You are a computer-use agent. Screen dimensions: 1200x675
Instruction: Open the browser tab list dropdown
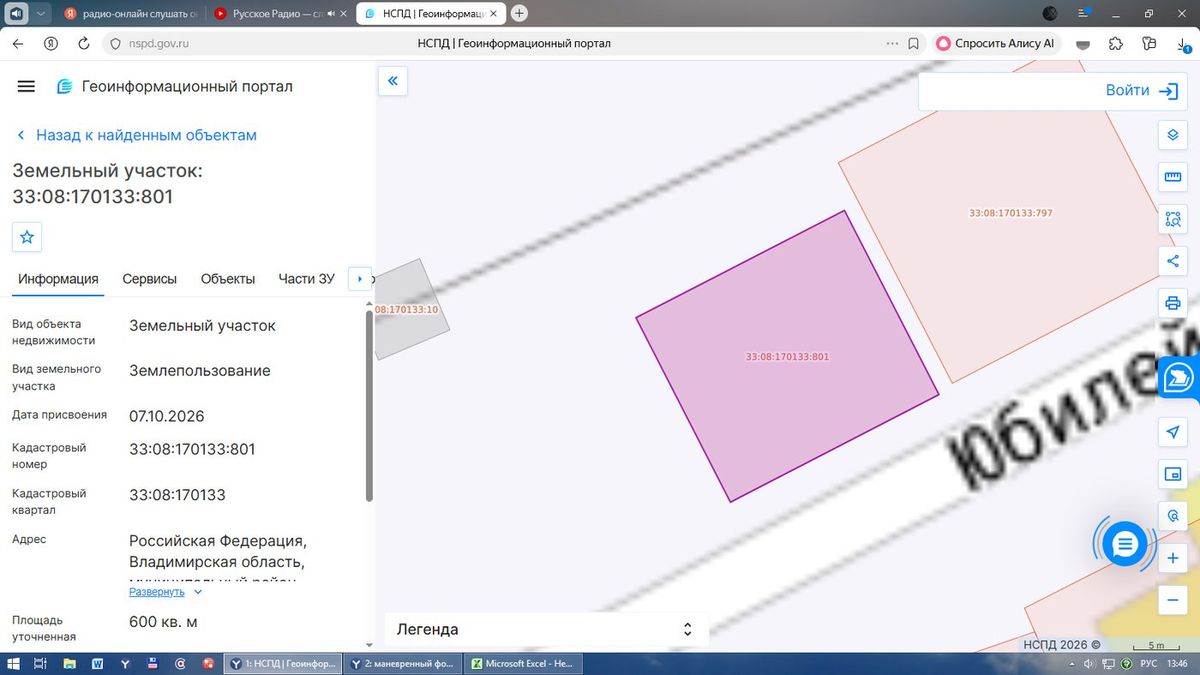click(39, 14)
